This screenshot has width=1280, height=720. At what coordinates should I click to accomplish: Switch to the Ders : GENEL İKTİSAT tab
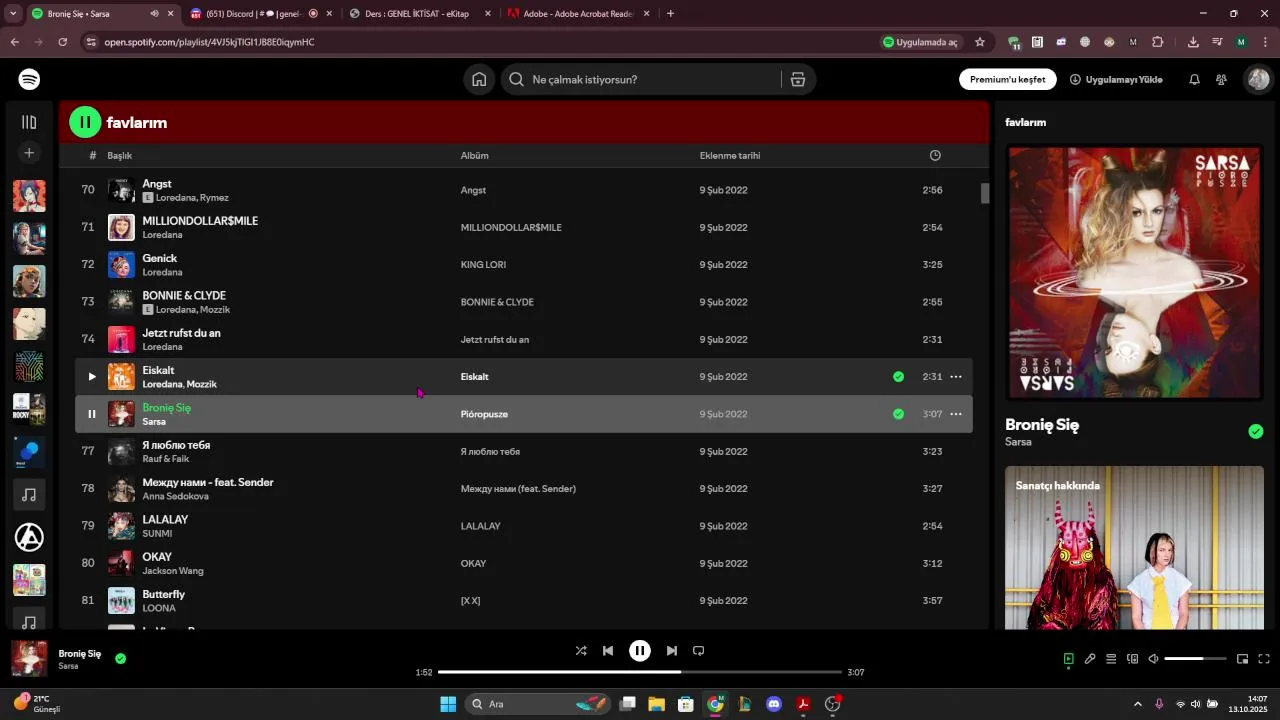420,14
